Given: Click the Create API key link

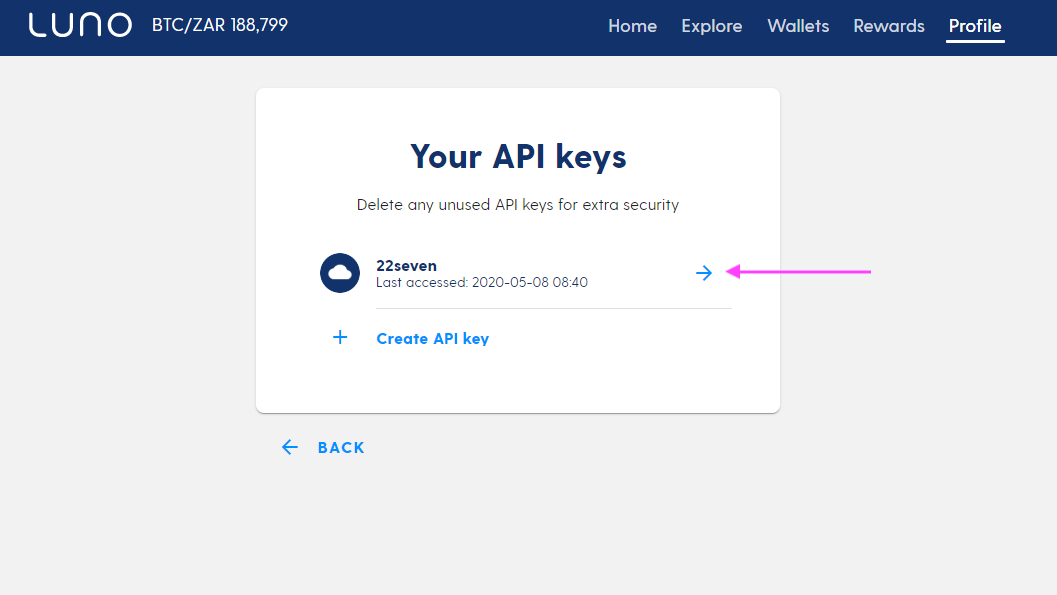Looking at the screenshot, I should coord(433,339).
